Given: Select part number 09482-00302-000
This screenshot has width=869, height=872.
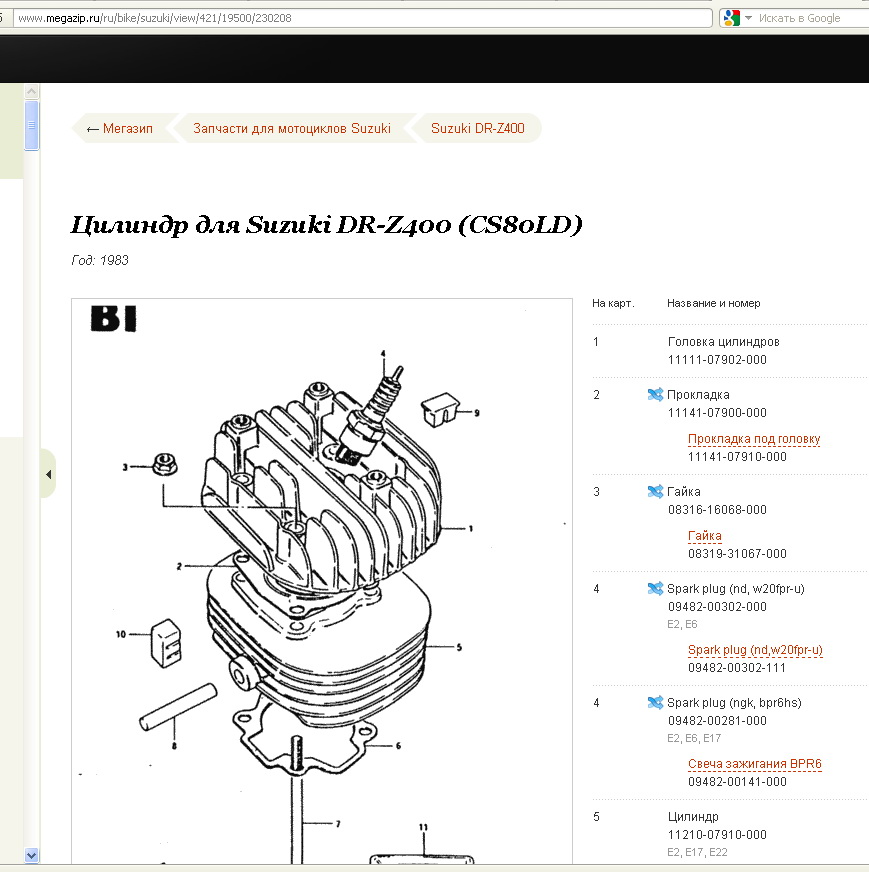Looking at the screenshot, I should coord(717,607).
